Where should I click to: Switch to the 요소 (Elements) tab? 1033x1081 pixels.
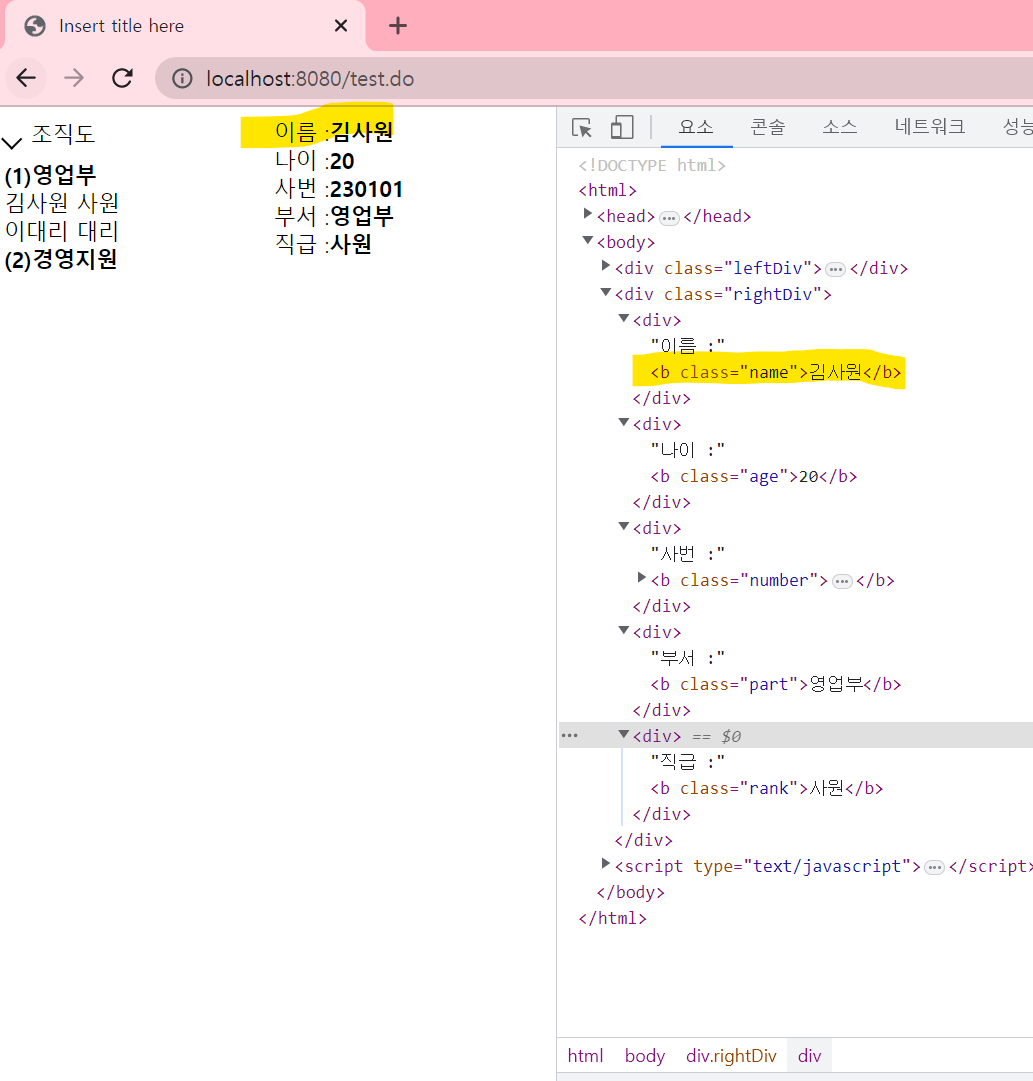click(x=696, y=127)
